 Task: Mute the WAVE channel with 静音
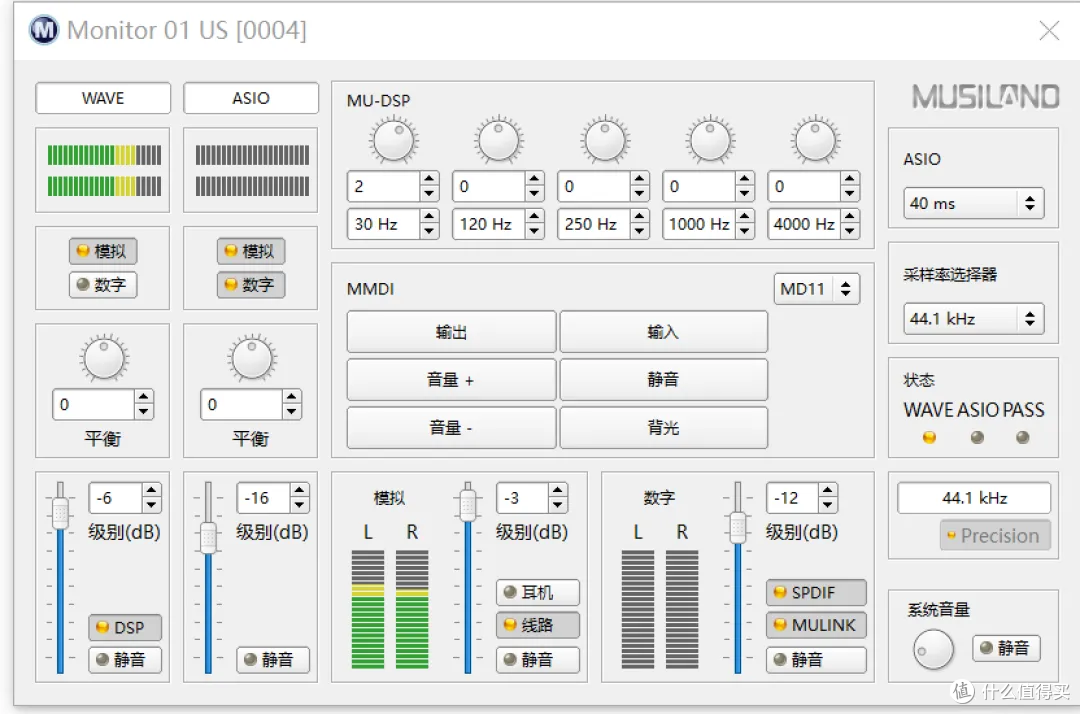coord(125,660)
